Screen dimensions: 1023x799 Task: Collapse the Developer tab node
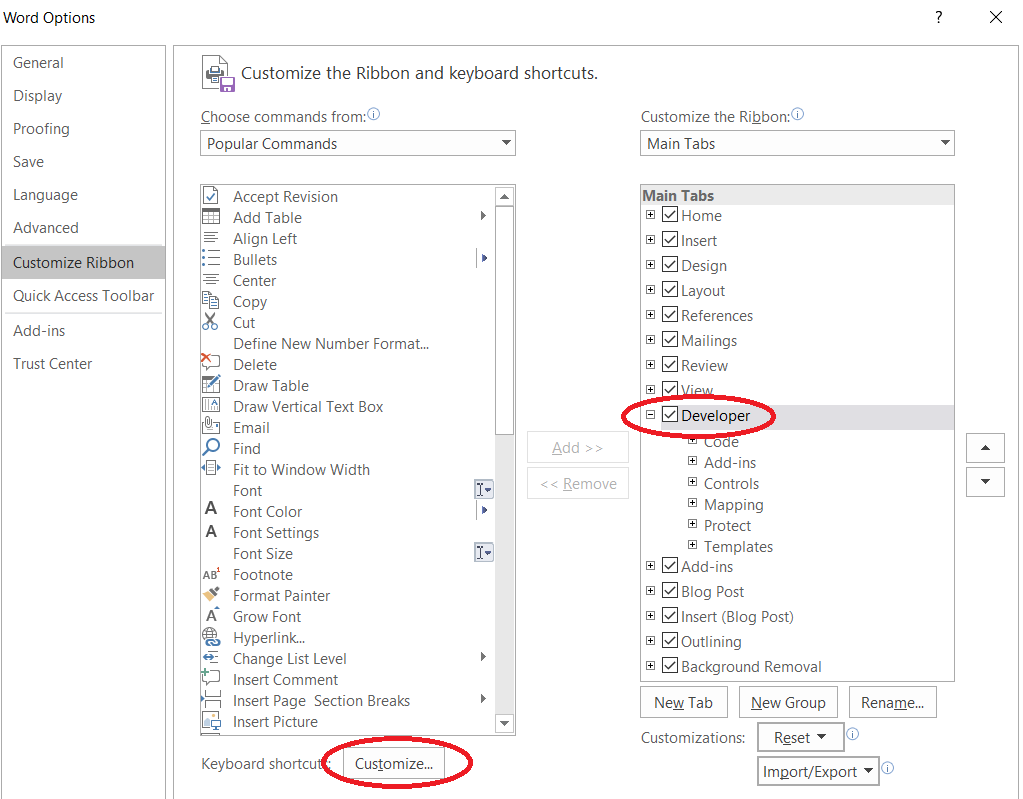650,414
